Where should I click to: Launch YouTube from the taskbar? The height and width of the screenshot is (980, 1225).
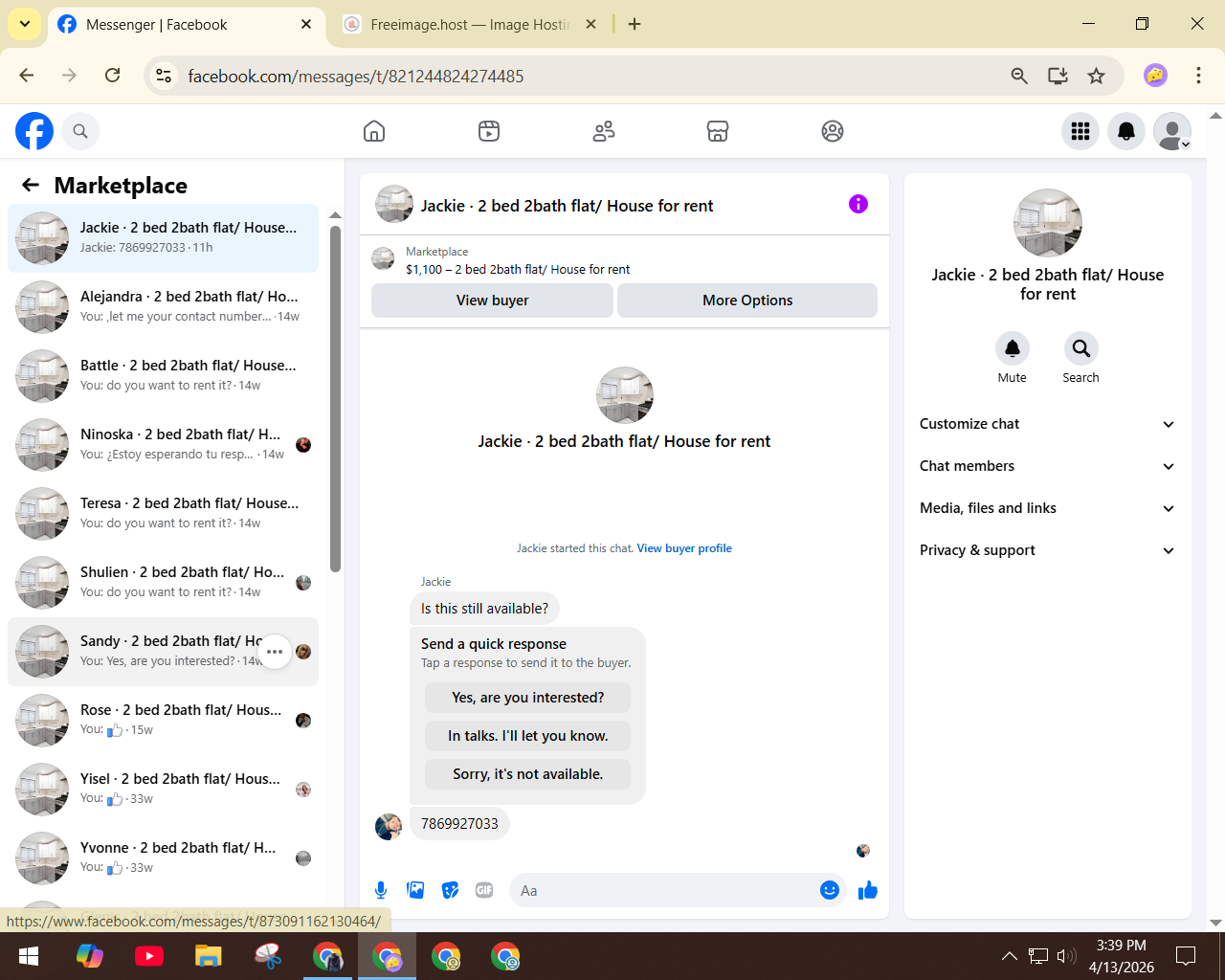click(x=149, y=956)
